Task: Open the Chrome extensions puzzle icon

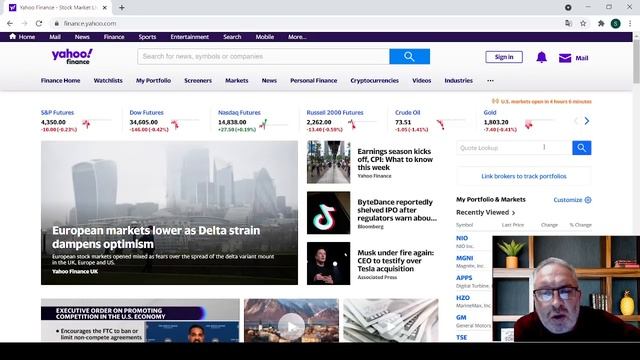Action: tap(601, 24)
